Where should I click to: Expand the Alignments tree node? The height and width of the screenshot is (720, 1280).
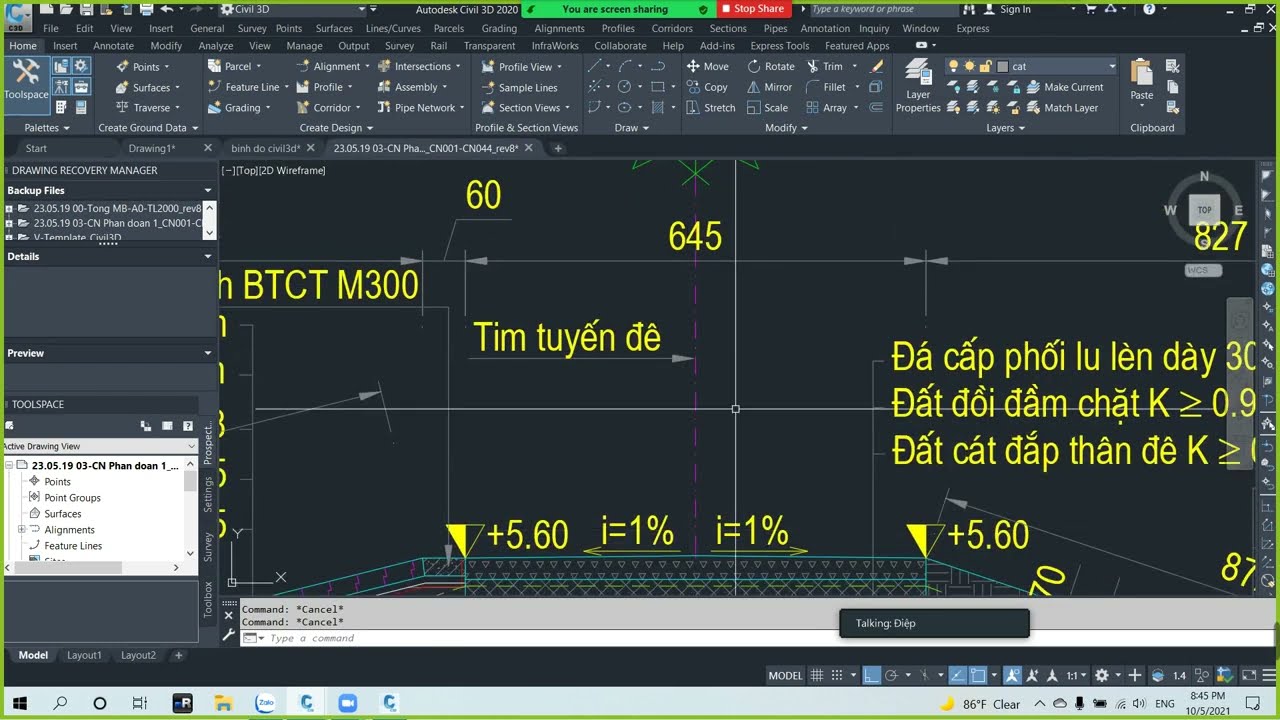coord(22,530)
